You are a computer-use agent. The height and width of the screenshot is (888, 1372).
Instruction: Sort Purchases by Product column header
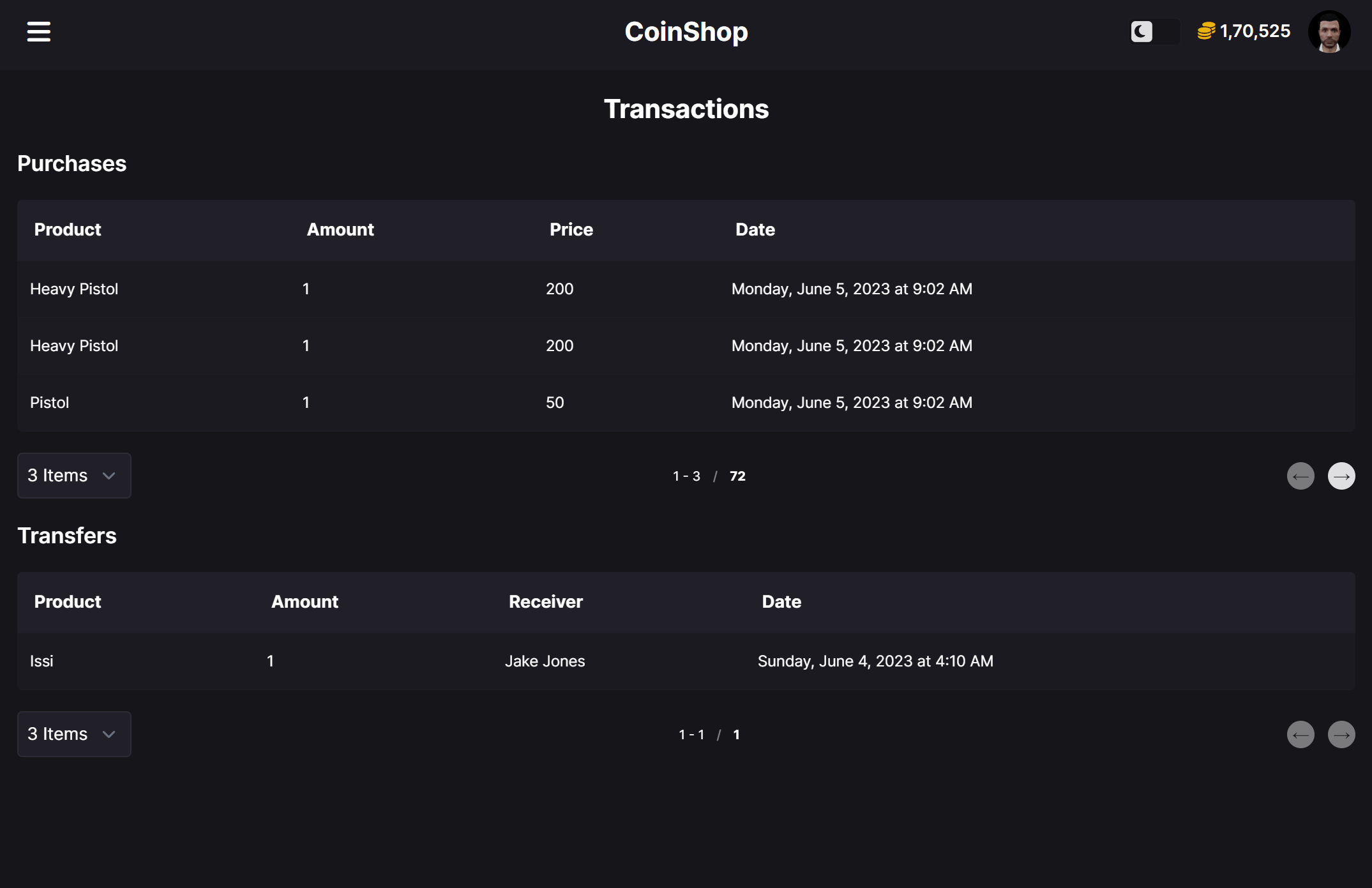68,230
